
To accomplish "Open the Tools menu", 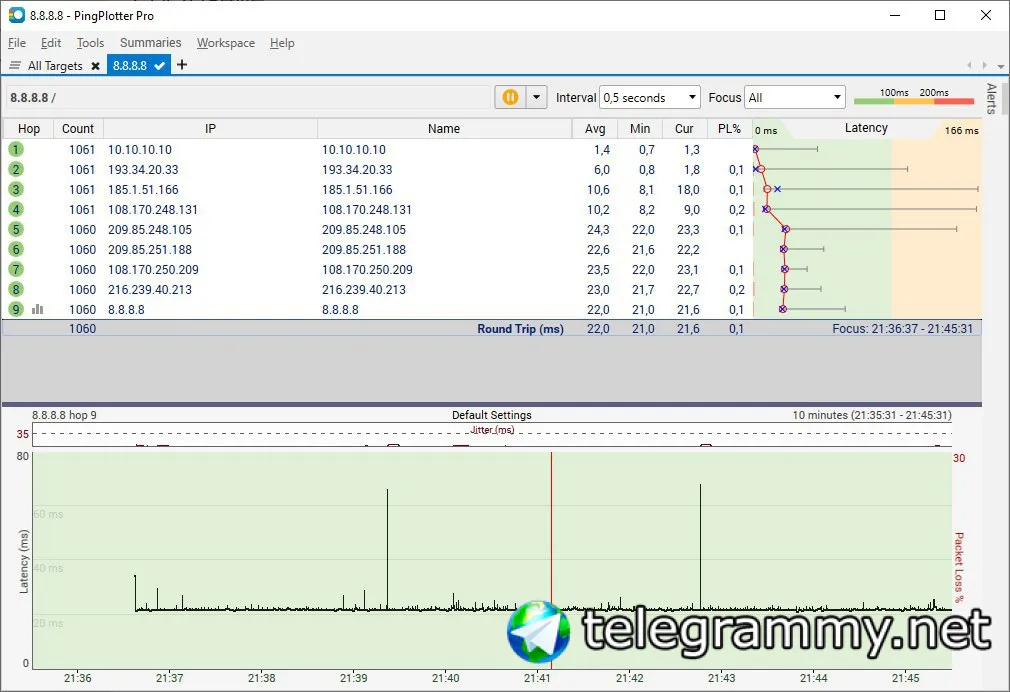I will (x=90, y=43).
